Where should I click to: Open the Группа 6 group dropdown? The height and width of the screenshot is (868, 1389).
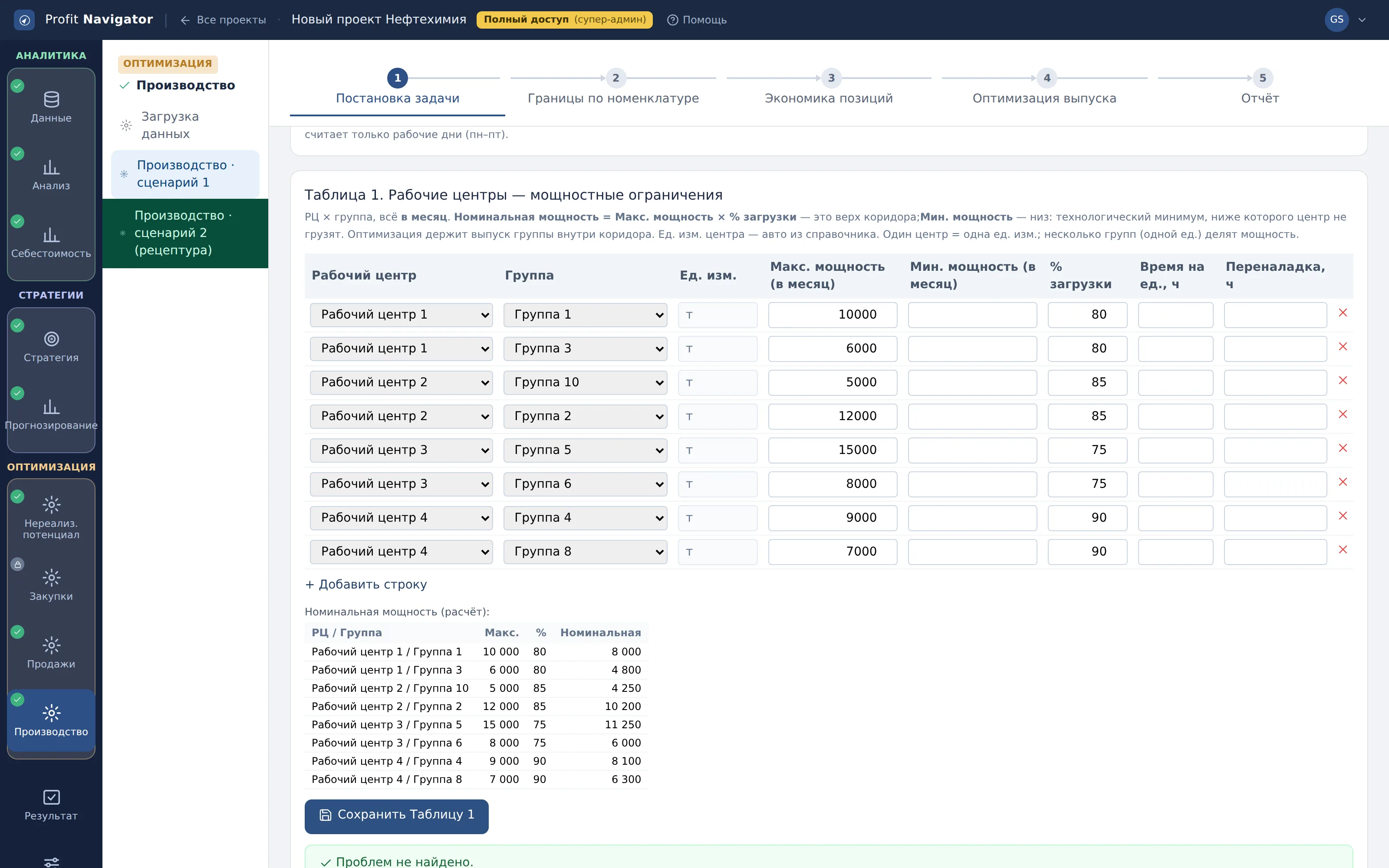click(x=585, y=484)
